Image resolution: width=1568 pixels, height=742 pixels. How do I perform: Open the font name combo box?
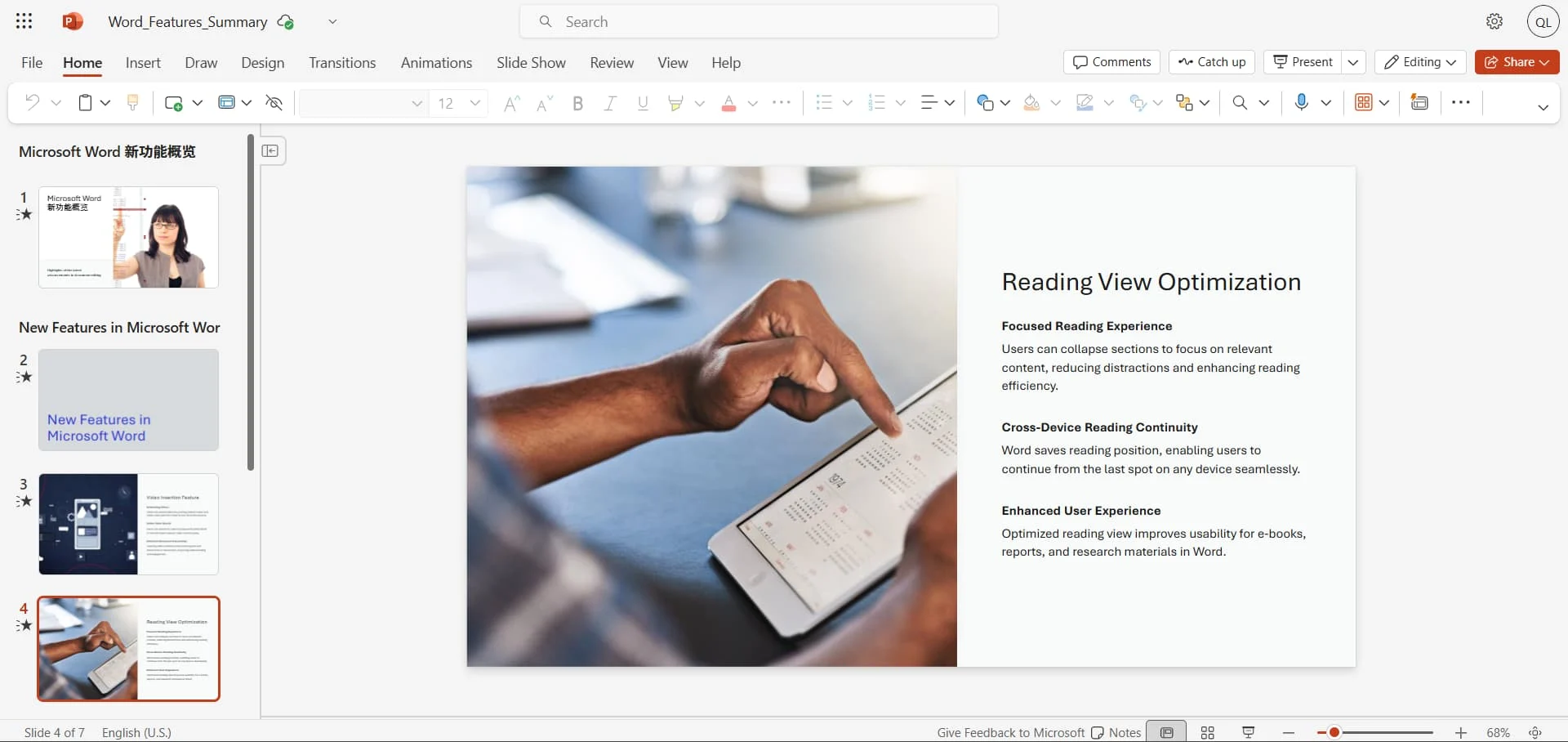click(x=363, y=103)
